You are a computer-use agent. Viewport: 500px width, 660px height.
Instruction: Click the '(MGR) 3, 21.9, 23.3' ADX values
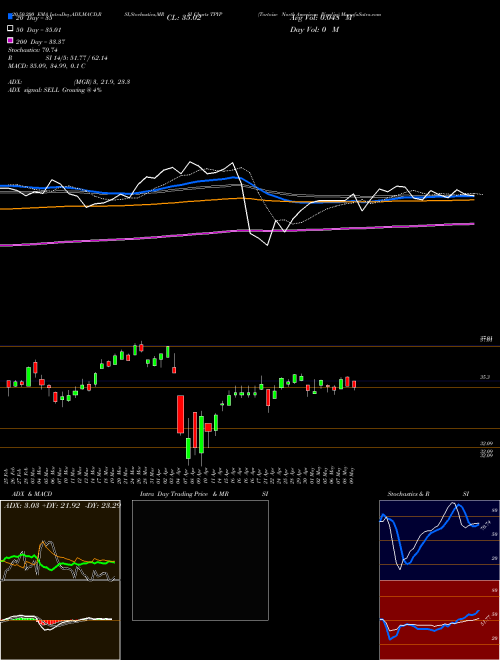point(101,82)
